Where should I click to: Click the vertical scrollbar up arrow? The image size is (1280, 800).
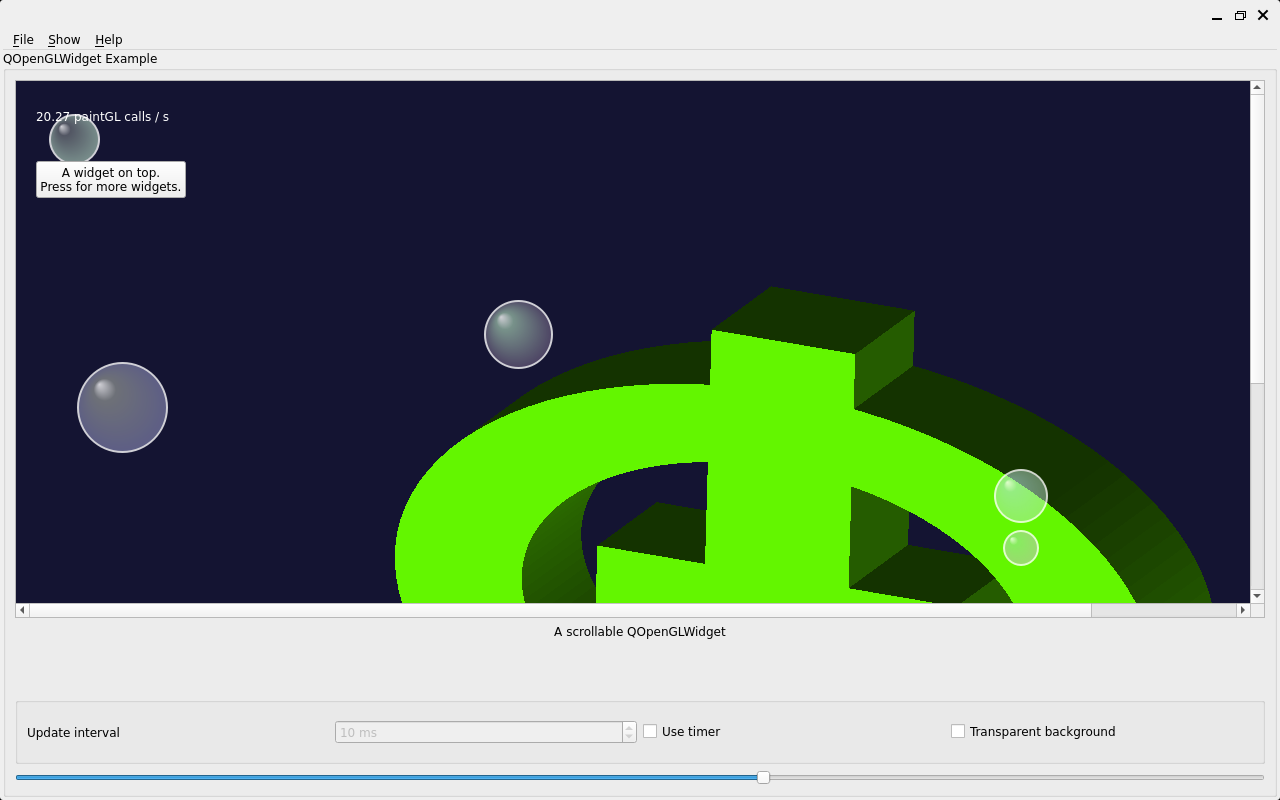[x=1257, y=88]
